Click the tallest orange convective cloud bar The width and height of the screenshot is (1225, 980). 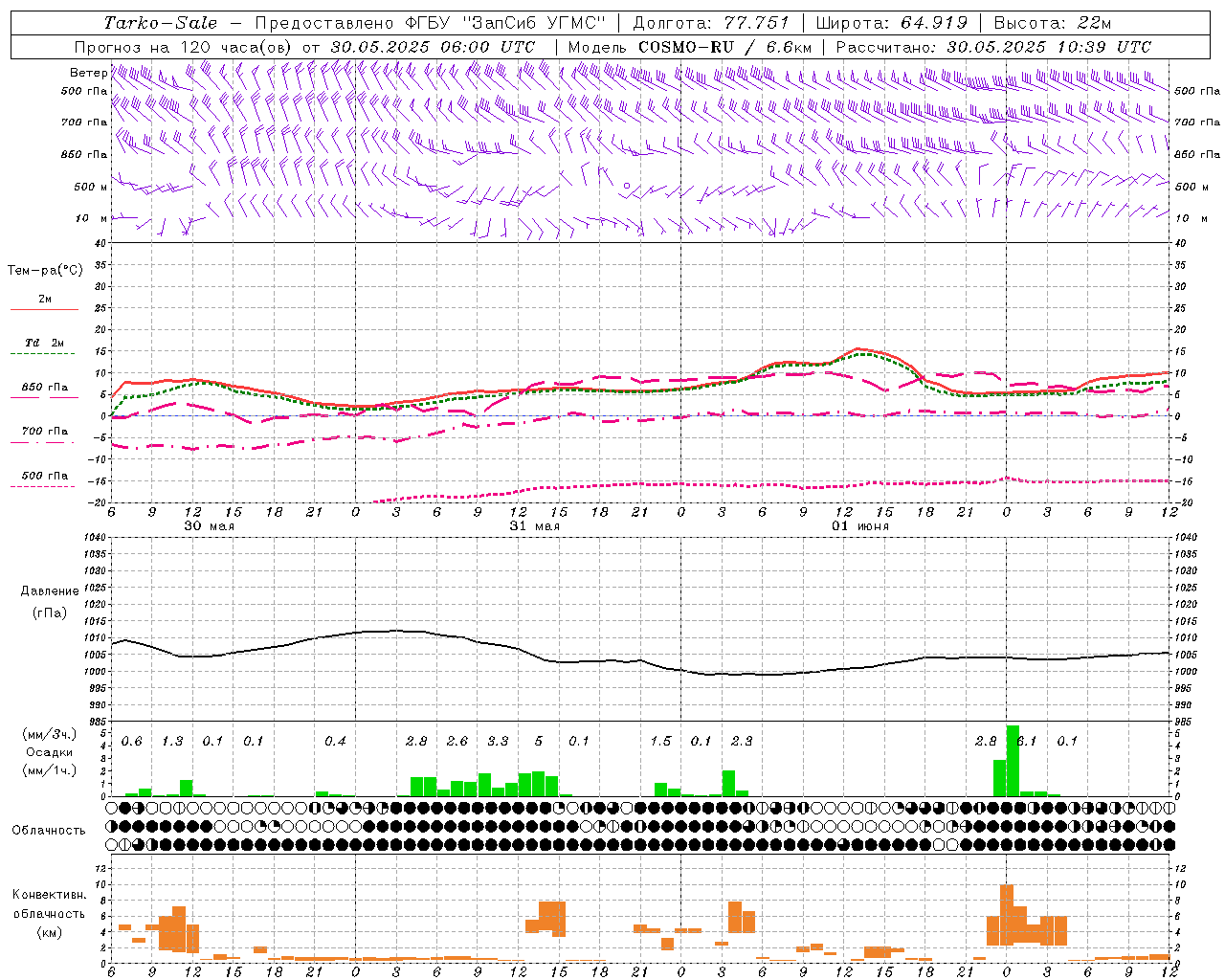click(x=1006, y=915)
